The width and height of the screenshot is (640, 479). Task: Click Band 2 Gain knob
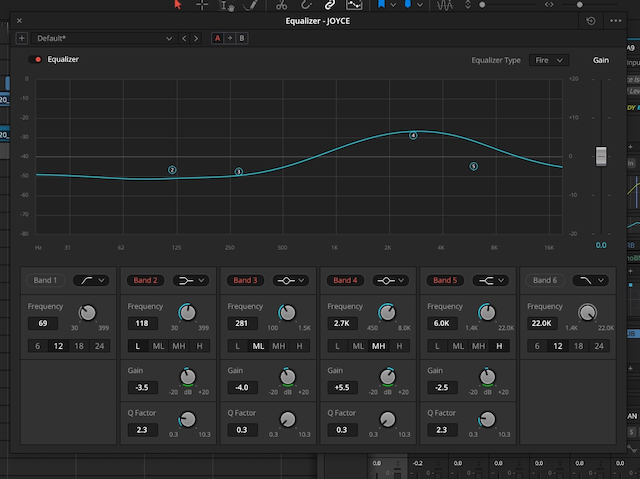click(188, 377)
